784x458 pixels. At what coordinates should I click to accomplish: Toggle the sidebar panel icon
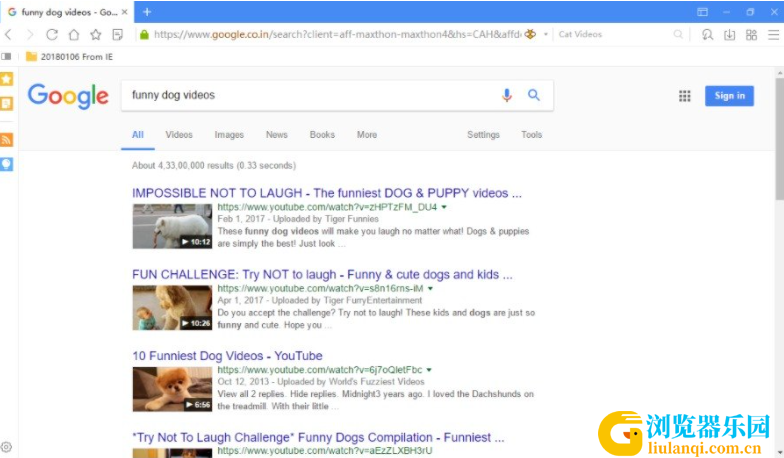[x=6, y=56]
